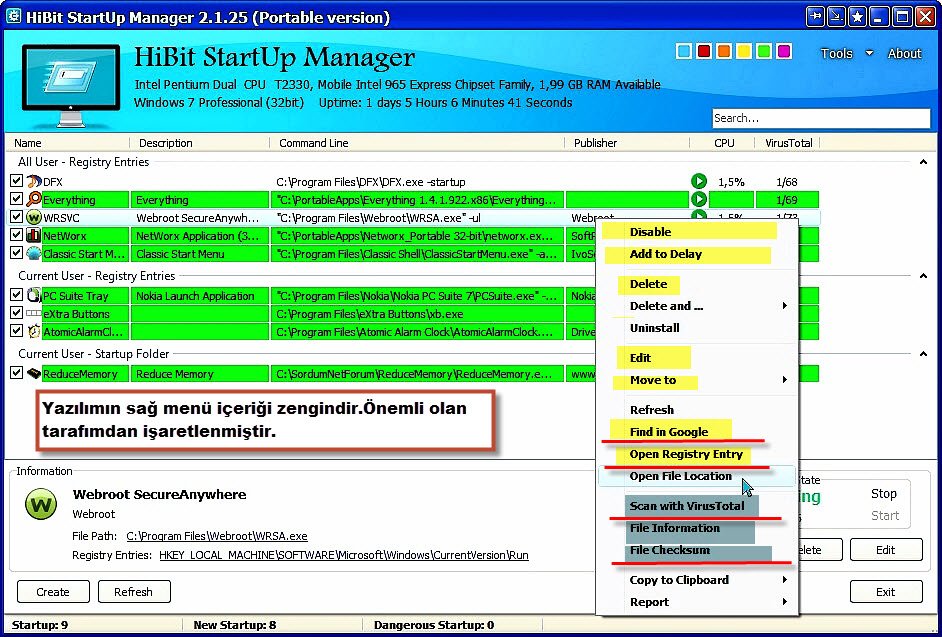The height and width of the screenshot is (637, 942).
Task: Click the Create button
Action: 53,592
